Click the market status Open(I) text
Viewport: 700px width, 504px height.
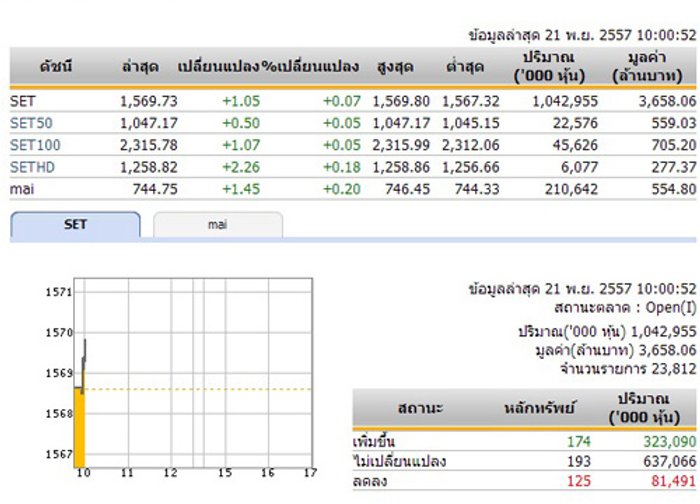(x=671, y=308)
